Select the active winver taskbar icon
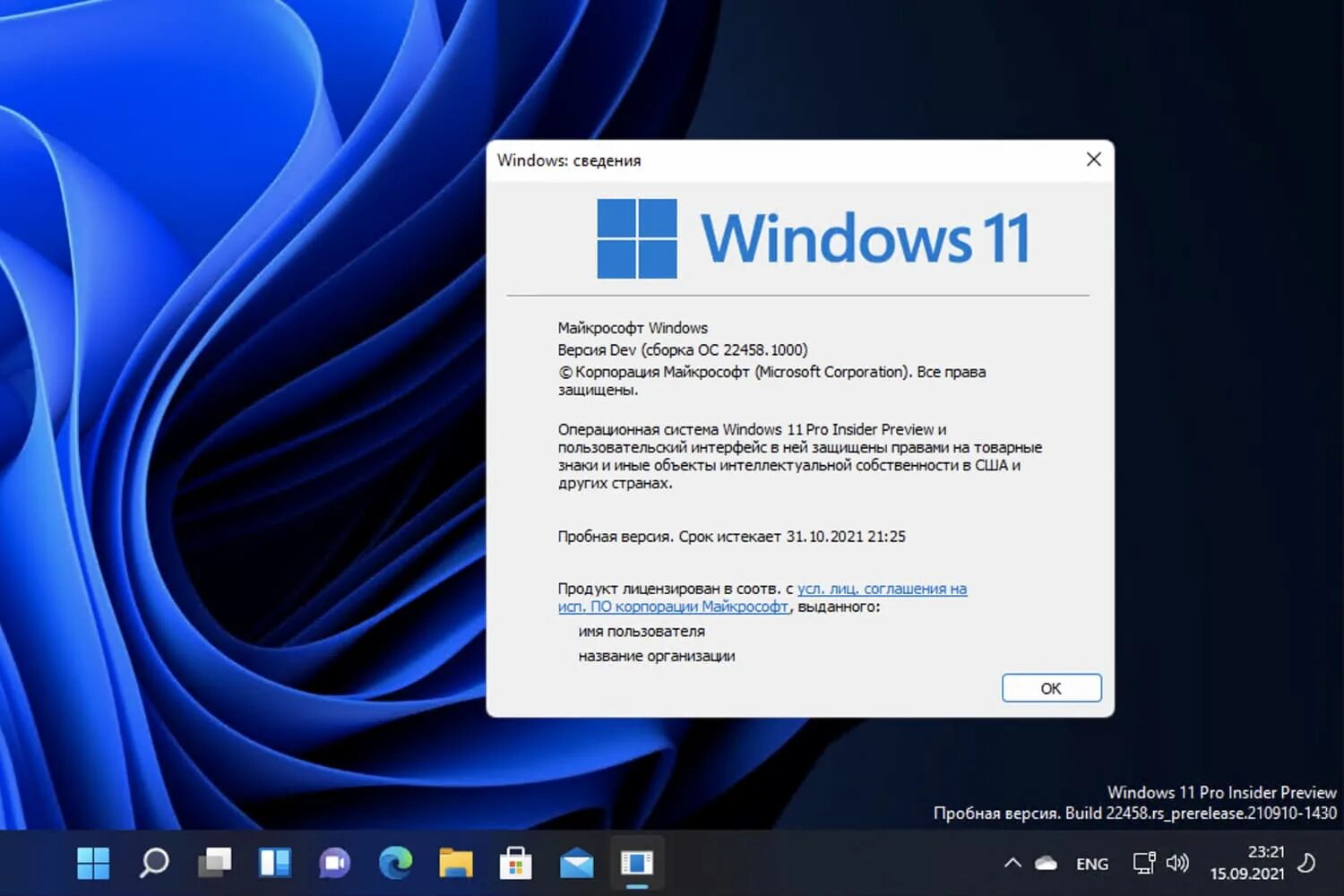This screenshot has height=896, width=1344. point(637,863)
